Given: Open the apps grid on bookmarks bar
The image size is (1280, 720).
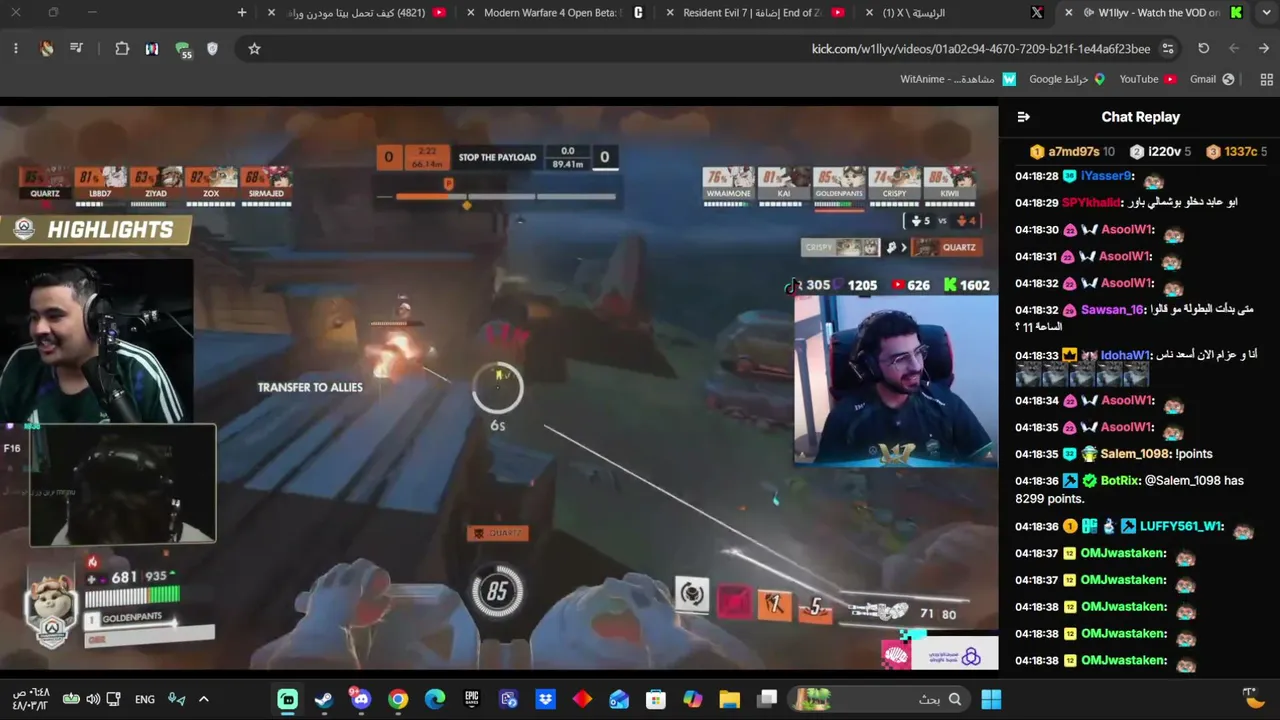Looking at the screenshot, I should coord(1266,79).
